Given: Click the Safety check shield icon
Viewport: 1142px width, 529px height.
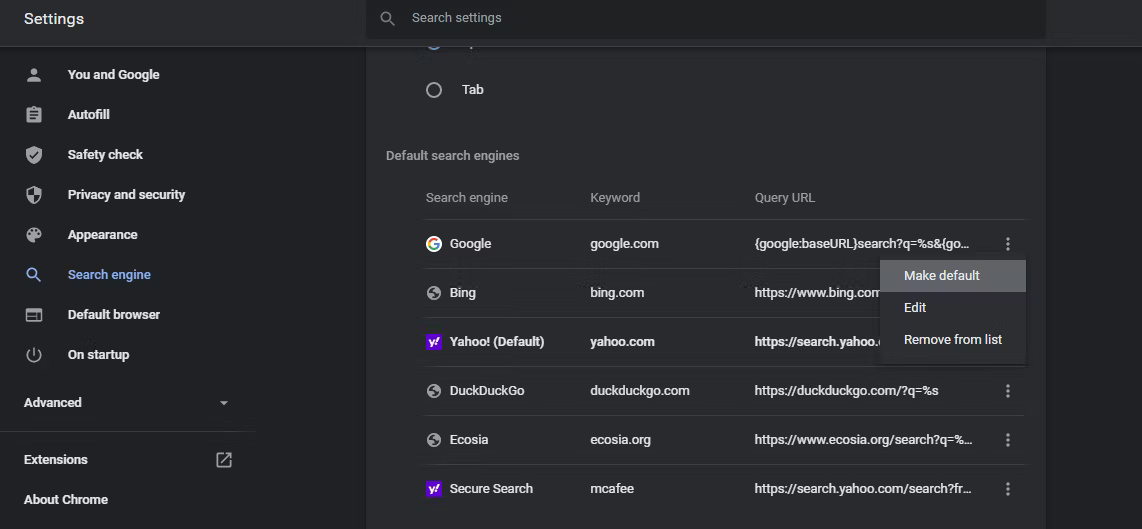Looking at the screenshot, I should [x=34, y=155].
